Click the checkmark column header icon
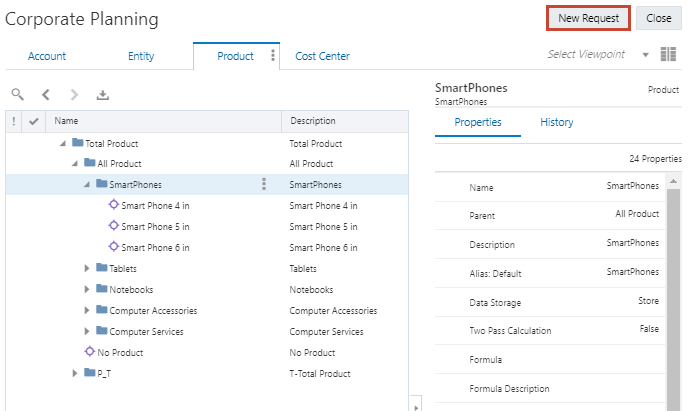Screen dimensions: 693x411 [x=34, y=121]
